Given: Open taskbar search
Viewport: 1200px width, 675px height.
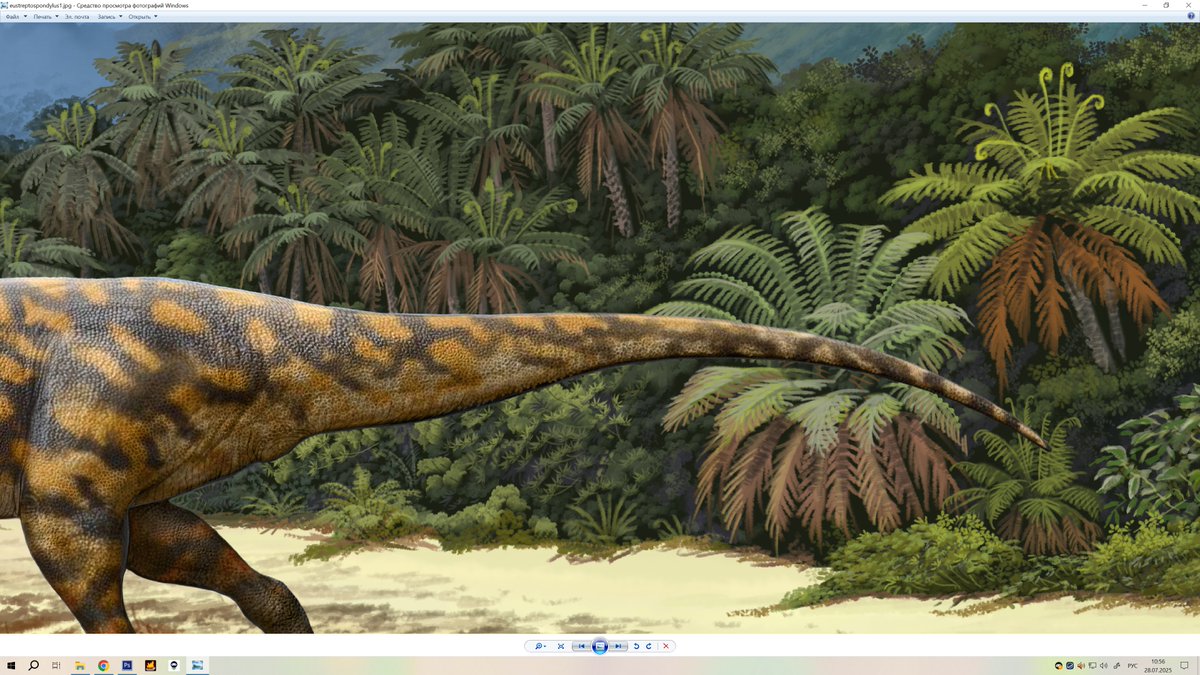Looking at the screenshot, I should [x=33, y=665].
